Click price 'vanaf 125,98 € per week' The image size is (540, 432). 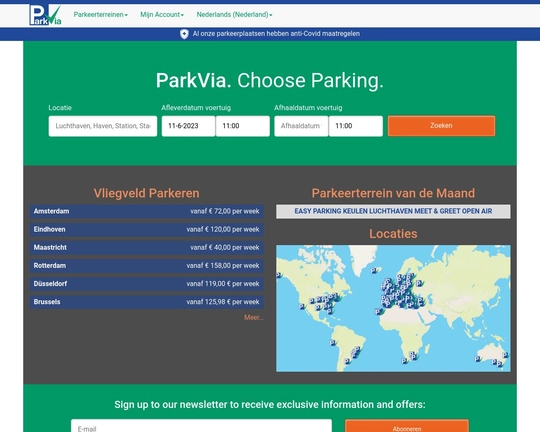[223, 302]
